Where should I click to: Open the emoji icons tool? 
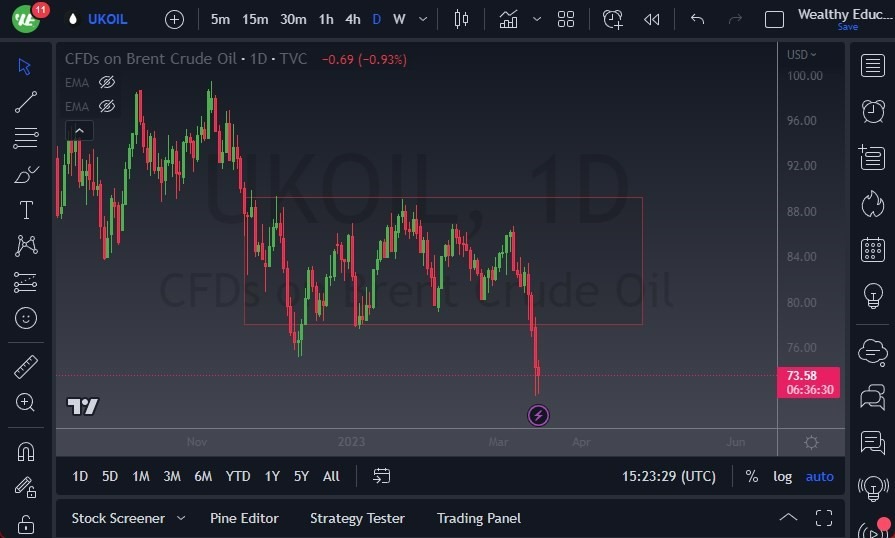(26, 318)
